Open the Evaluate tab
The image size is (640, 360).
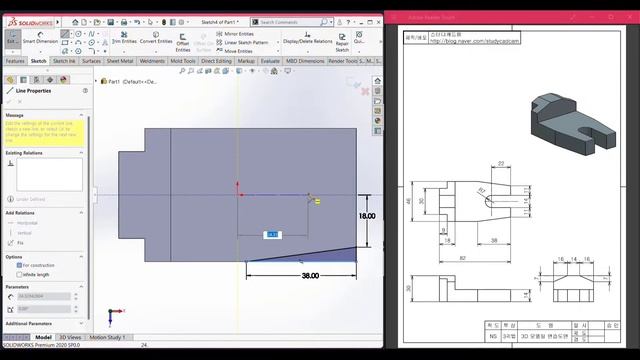270,61
